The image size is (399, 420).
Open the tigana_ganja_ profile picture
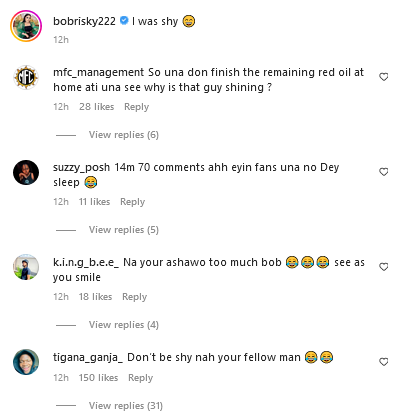coord(26,362)
